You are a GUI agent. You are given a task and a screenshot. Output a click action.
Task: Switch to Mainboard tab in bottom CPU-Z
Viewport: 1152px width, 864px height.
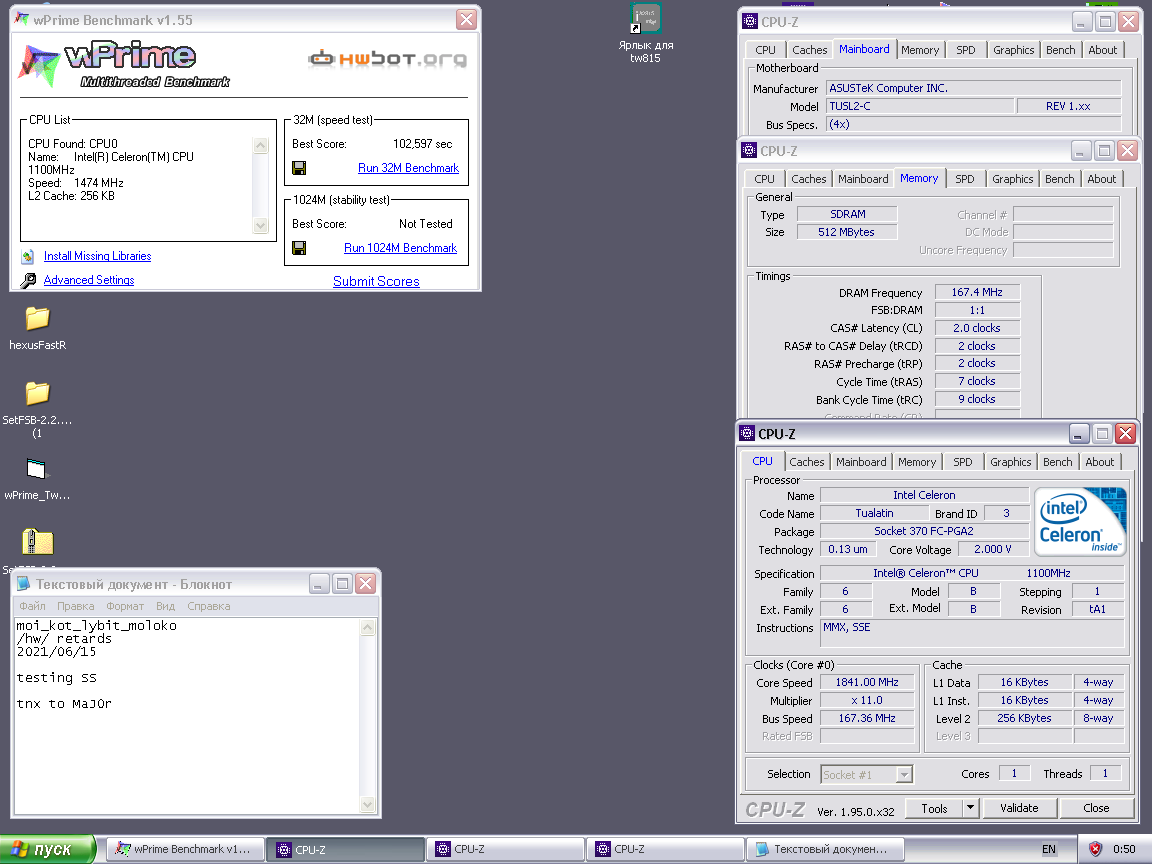[x=860, y=462]
